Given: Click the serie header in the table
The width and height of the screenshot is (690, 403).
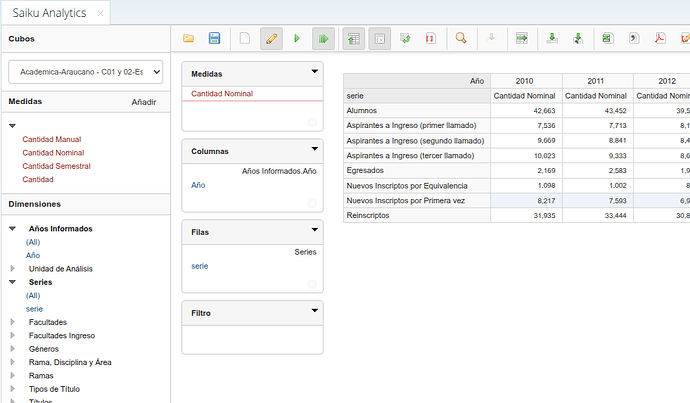Looking at the screenshot, I should point(417,96).
